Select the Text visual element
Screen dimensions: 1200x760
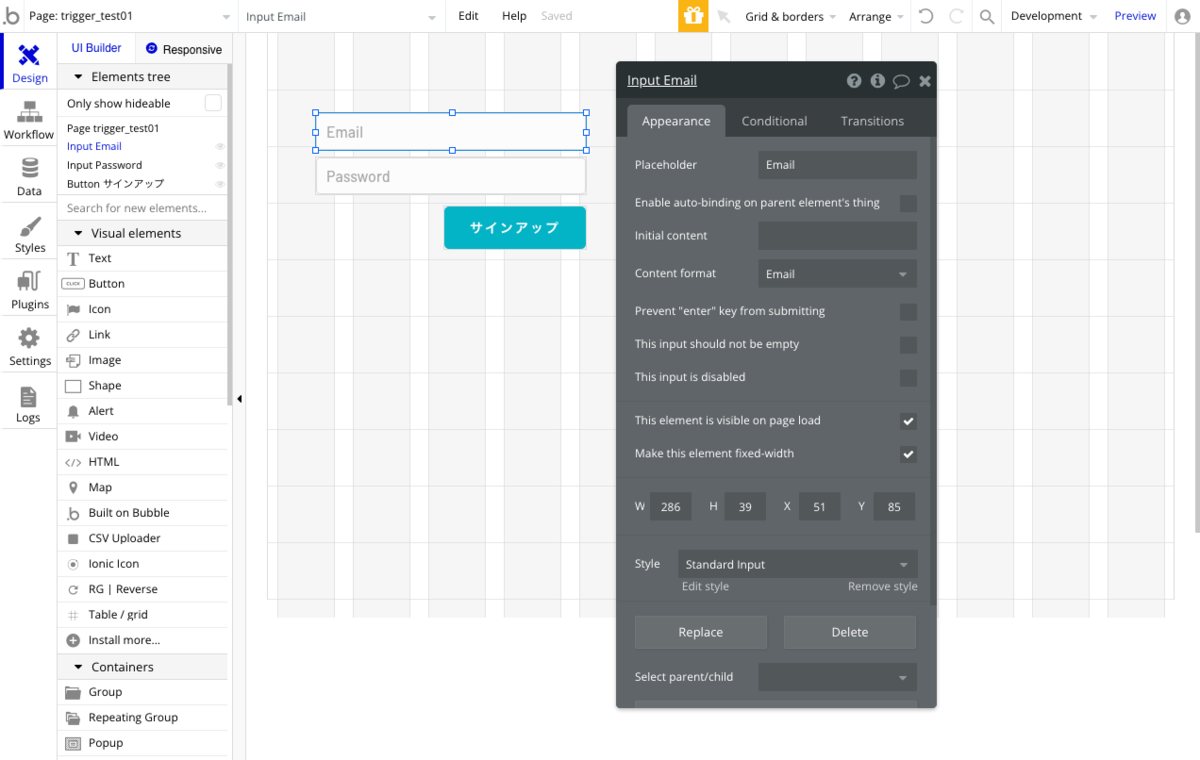(x=142, y=258)
